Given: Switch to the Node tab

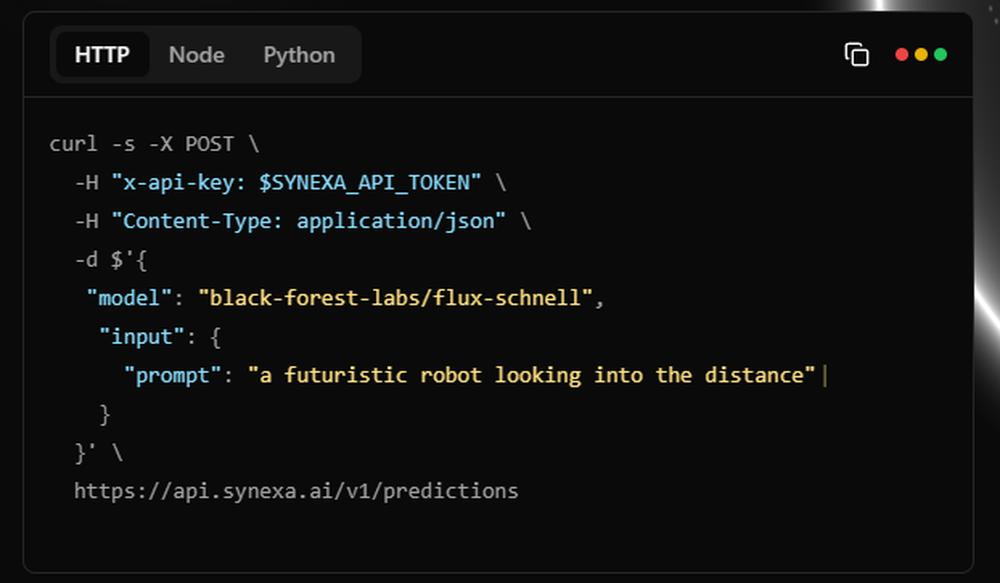Looking at the screenshot, I should (196, 55).
